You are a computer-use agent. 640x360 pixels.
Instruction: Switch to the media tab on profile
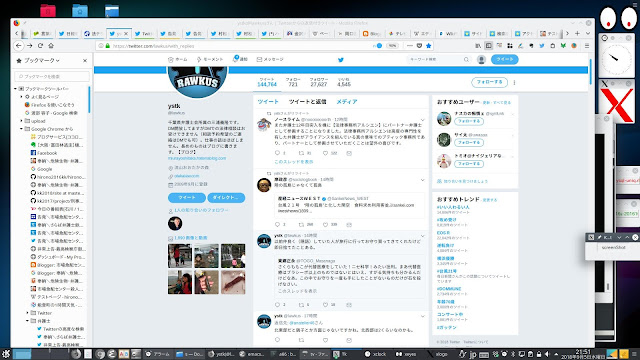[347, 102]
